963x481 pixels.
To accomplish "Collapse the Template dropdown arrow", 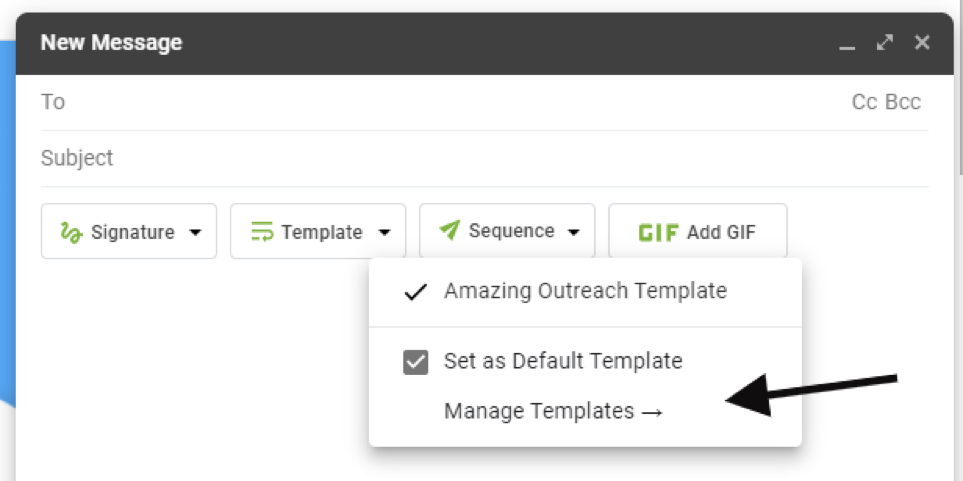I will click(385, 232).
